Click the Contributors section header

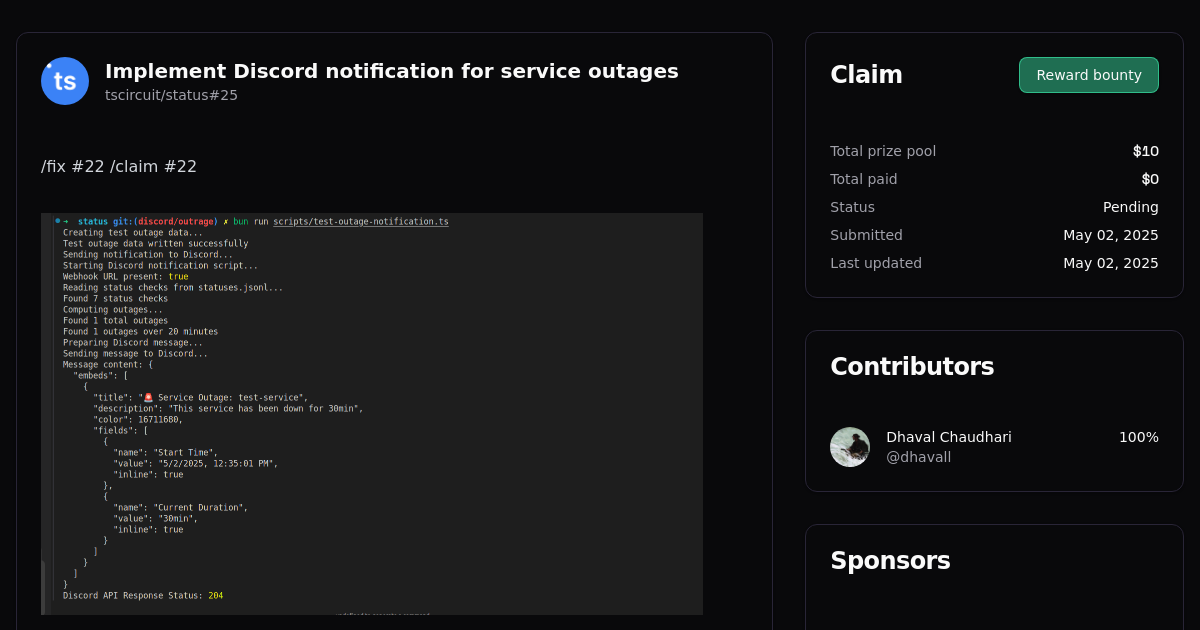(912, 366)
